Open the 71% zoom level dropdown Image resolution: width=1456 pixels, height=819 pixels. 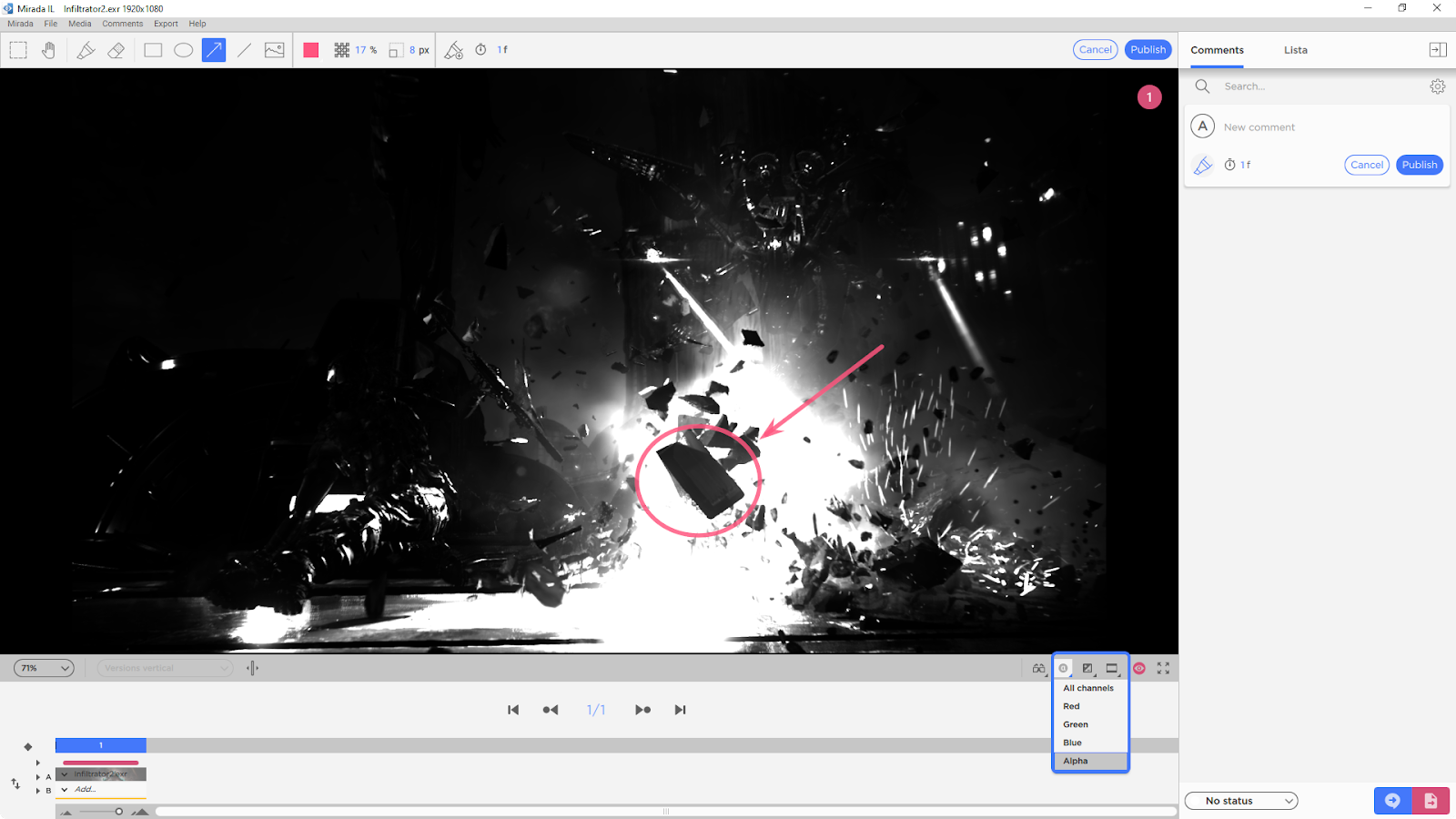coord(44,668)
